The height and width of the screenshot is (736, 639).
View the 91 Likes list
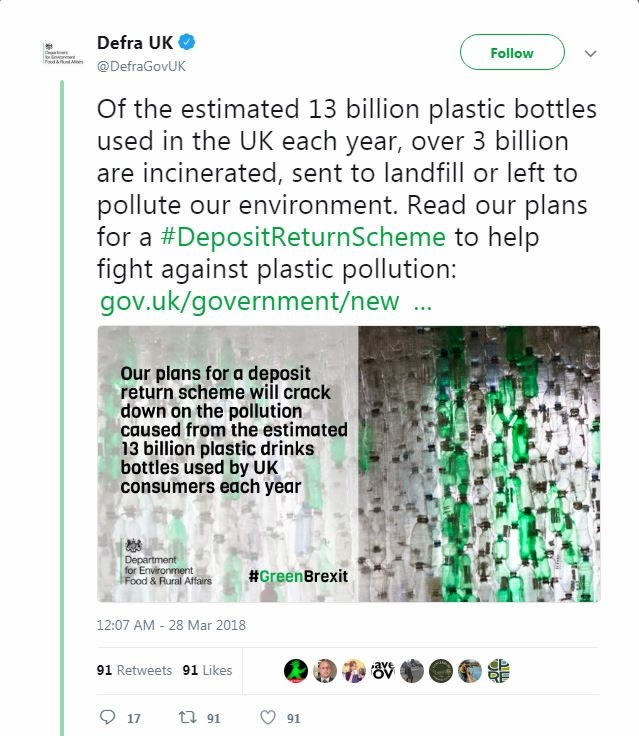pyautogui.click(x=207, y=670)
